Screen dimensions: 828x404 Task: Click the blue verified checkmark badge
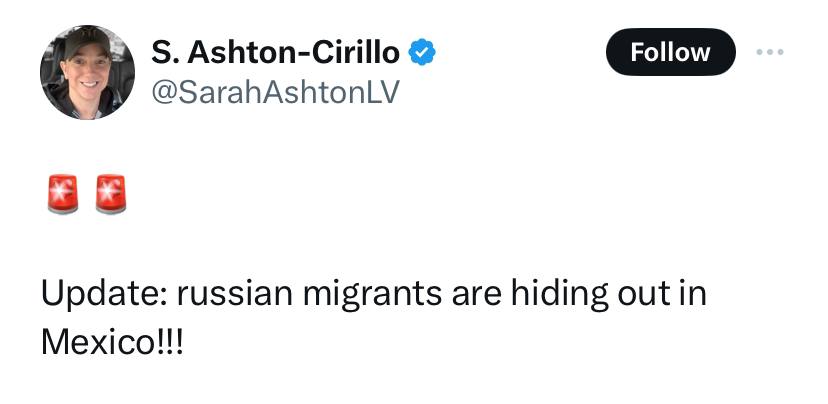[423, 51]
